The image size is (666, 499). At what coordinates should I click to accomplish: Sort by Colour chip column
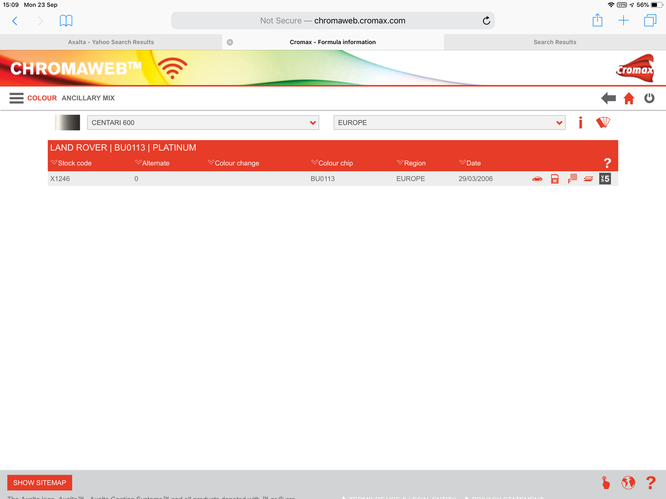[x=332, y=163]
